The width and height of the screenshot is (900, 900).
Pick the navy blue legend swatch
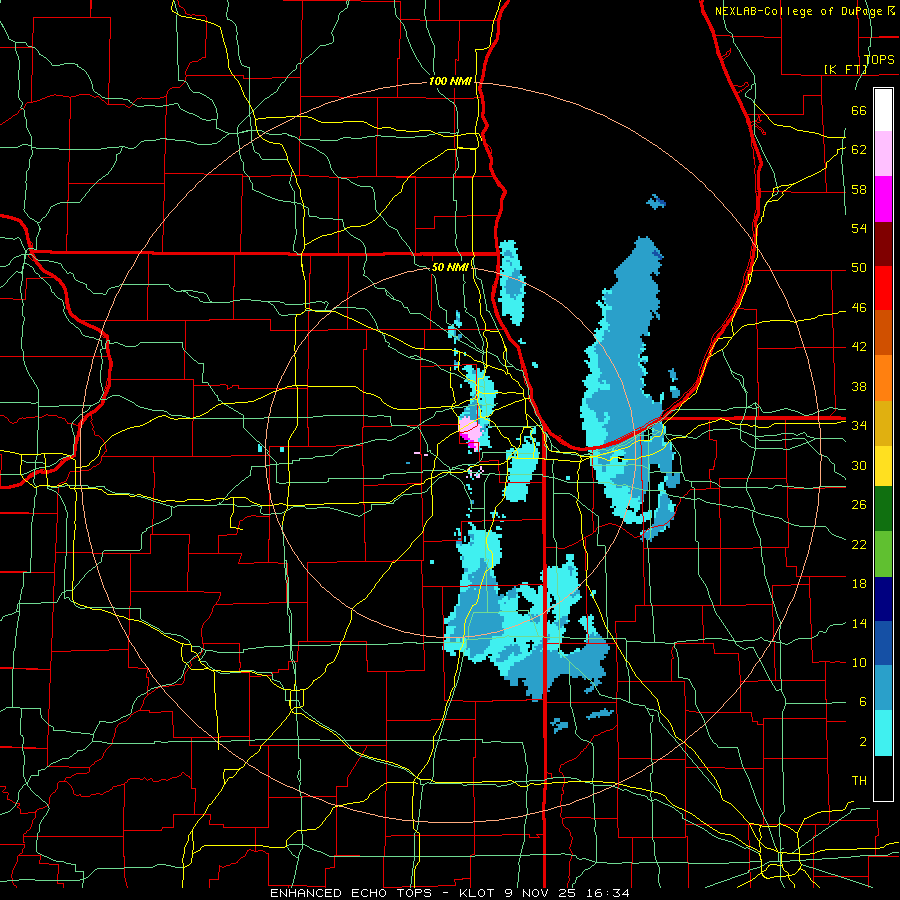pos(883,599)
